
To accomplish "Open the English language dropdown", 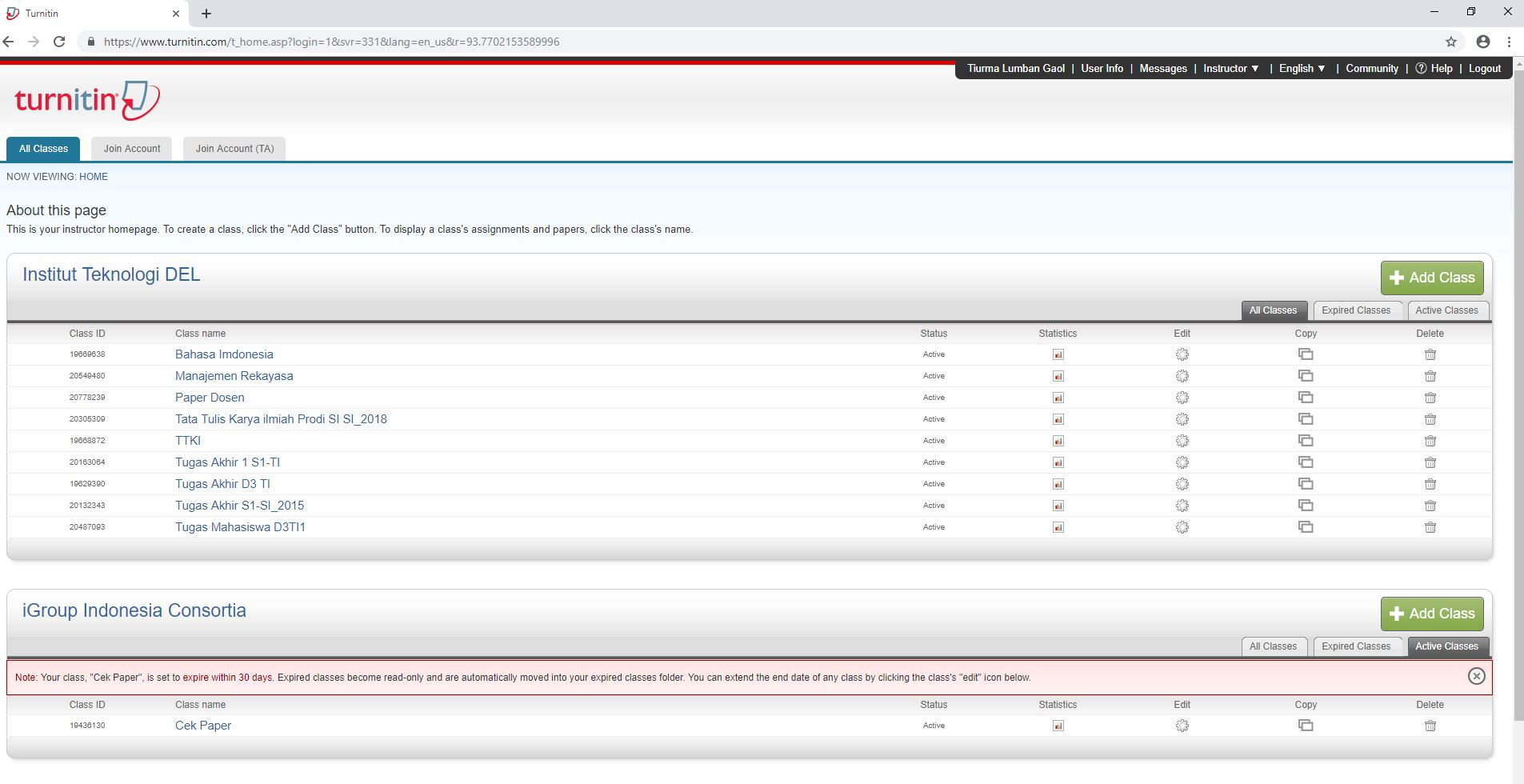I will (x=1302, y=69).
